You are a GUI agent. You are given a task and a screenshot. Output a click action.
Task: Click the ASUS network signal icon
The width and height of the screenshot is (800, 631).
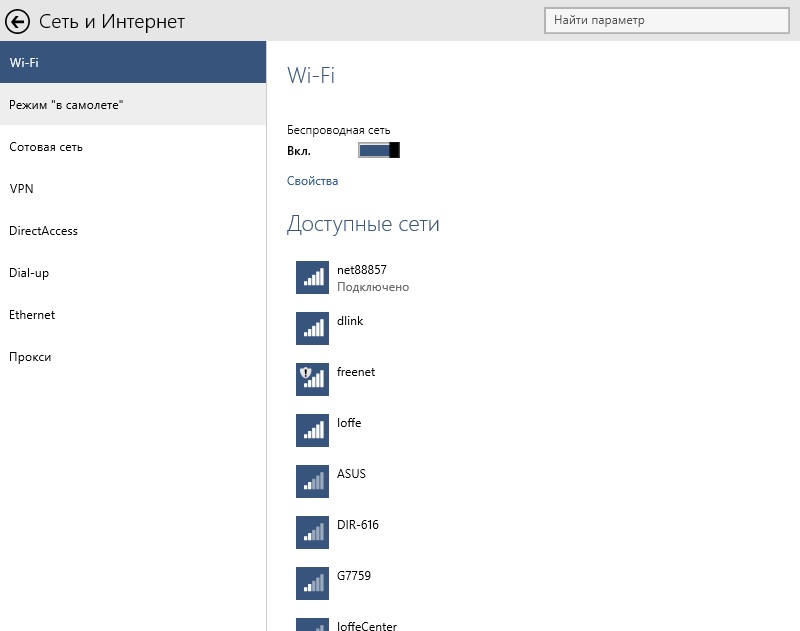[312, 482]
